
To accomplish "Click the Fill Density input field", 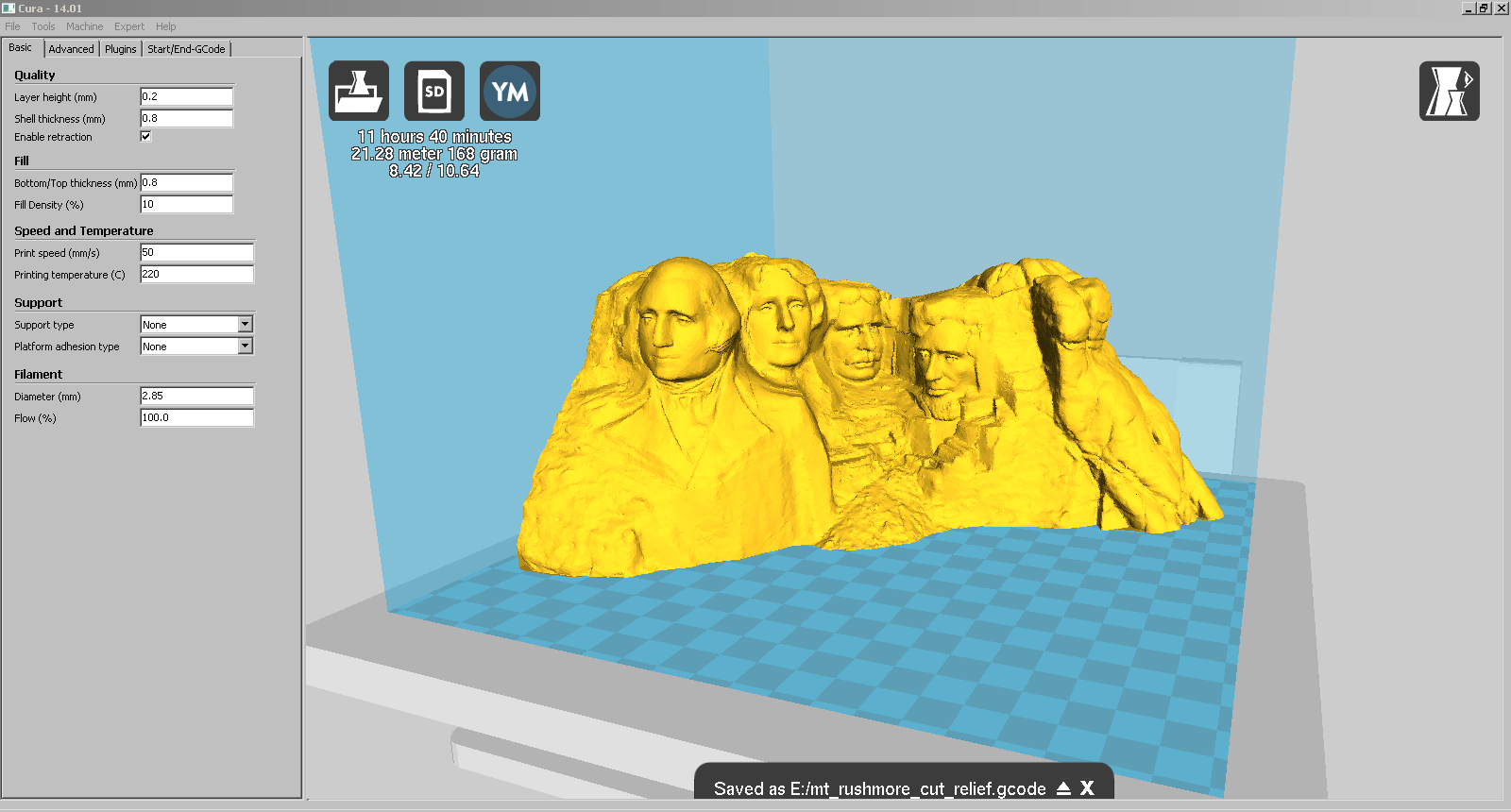I will coord(187,204).
